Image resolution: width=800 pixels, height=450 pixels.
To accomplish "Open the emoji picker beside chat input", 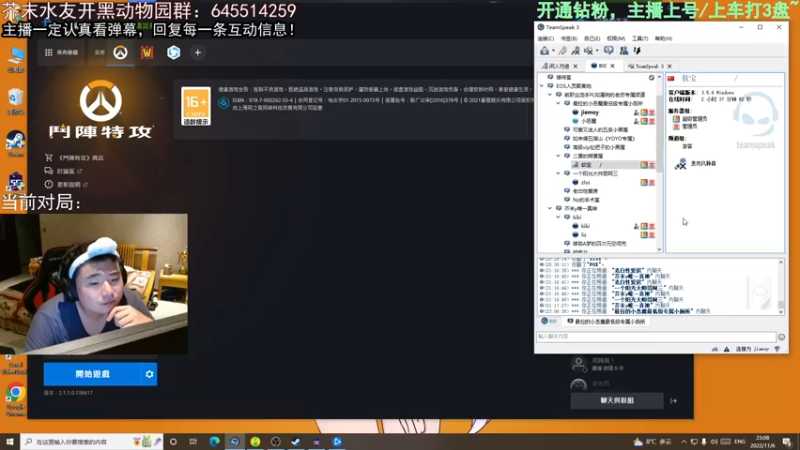I will coord(781,337).
